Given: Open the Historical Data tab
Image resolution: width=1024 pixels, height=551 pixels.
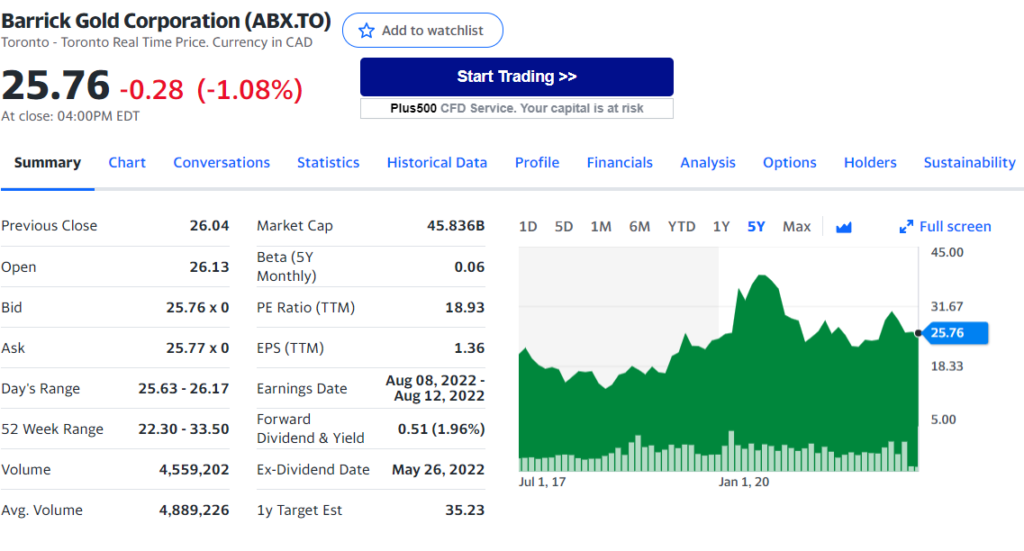Looking at the screenshot, I should click(437, 163).
